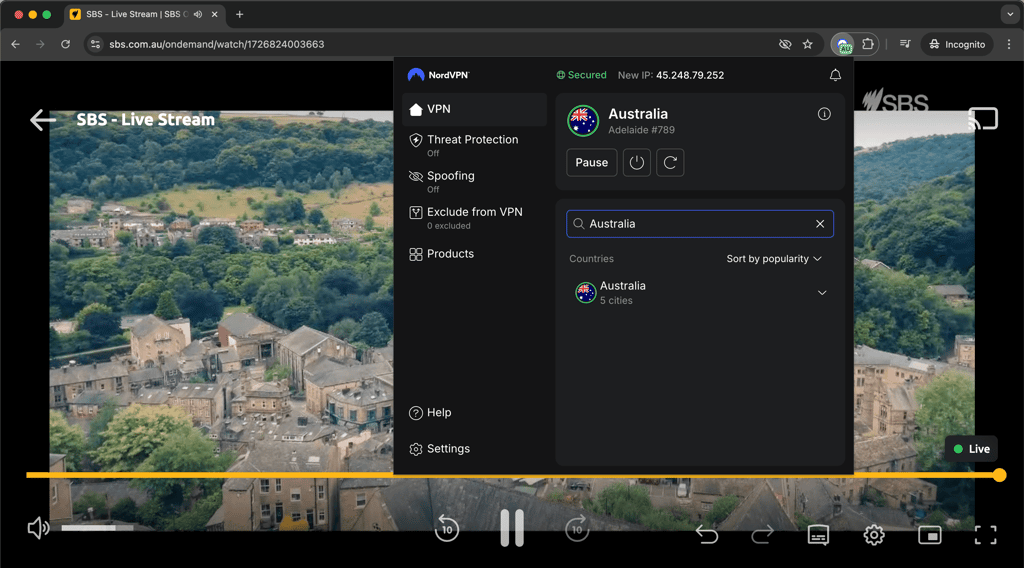1024x568 pixels.
Task: Pause the SBS live stream
Action: 512,528
